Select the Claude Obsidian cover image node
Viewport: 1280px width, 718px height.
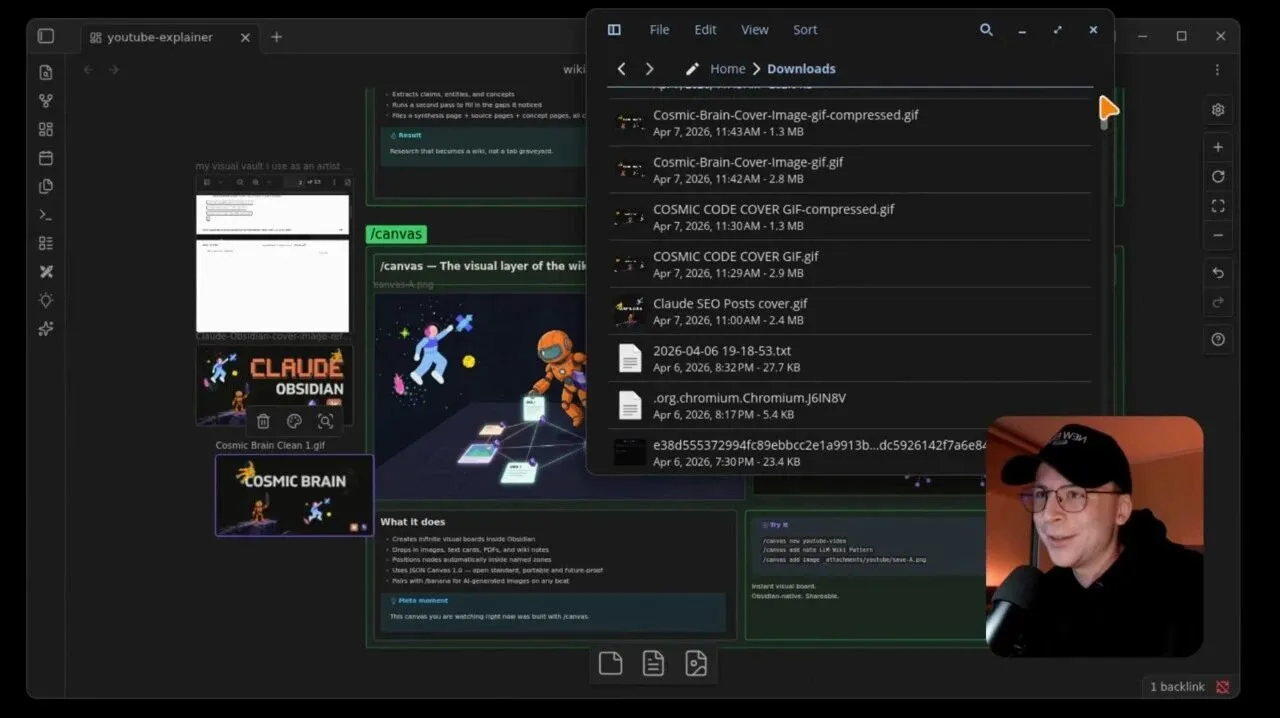[274, 385]
